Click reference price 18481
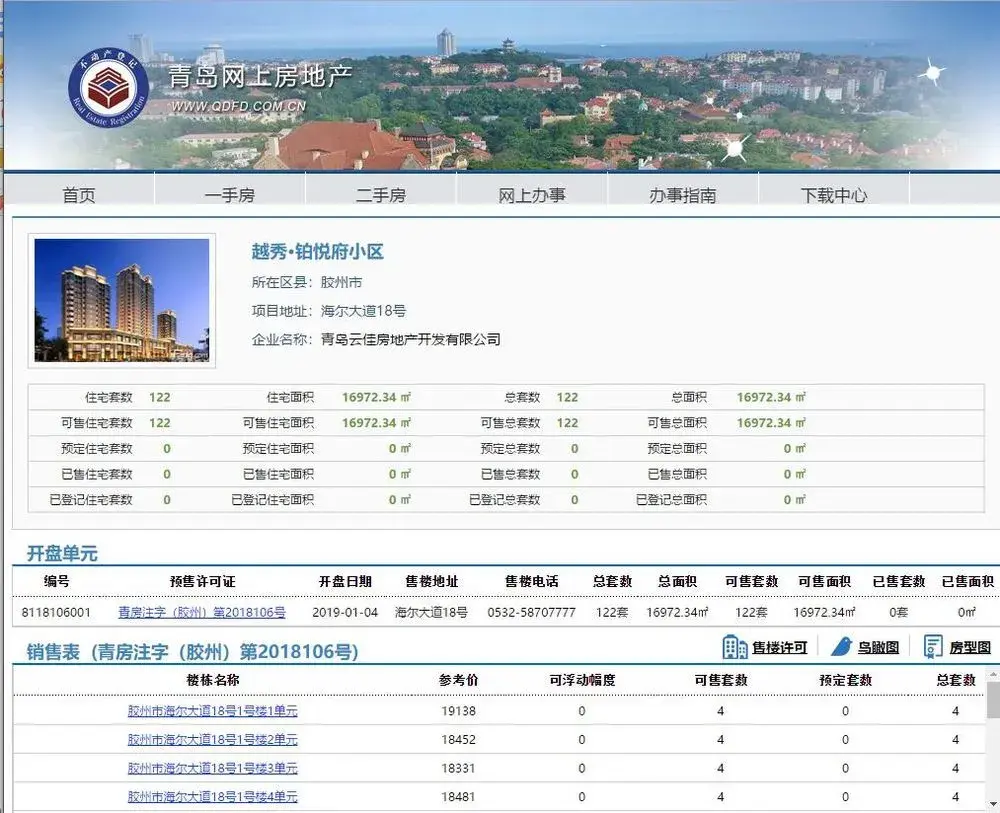 (458, 796)
